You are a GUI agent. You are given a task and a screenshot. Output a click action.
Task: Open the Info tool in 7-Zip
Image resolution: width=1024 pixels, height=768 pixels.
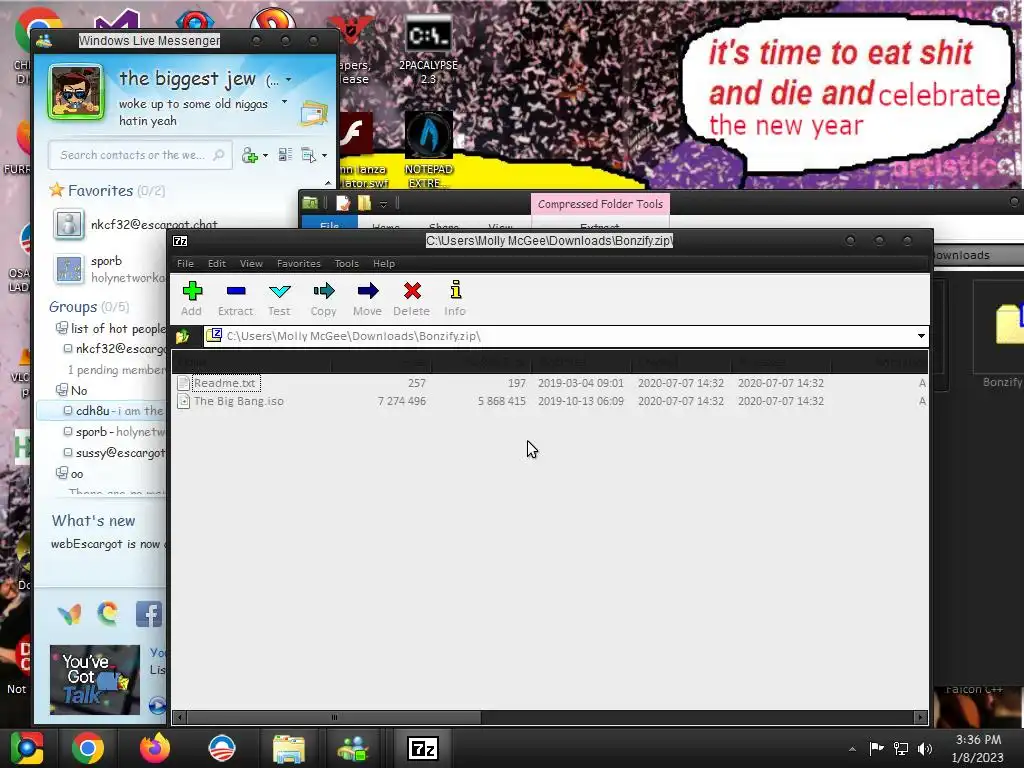(x=455, y=298)
